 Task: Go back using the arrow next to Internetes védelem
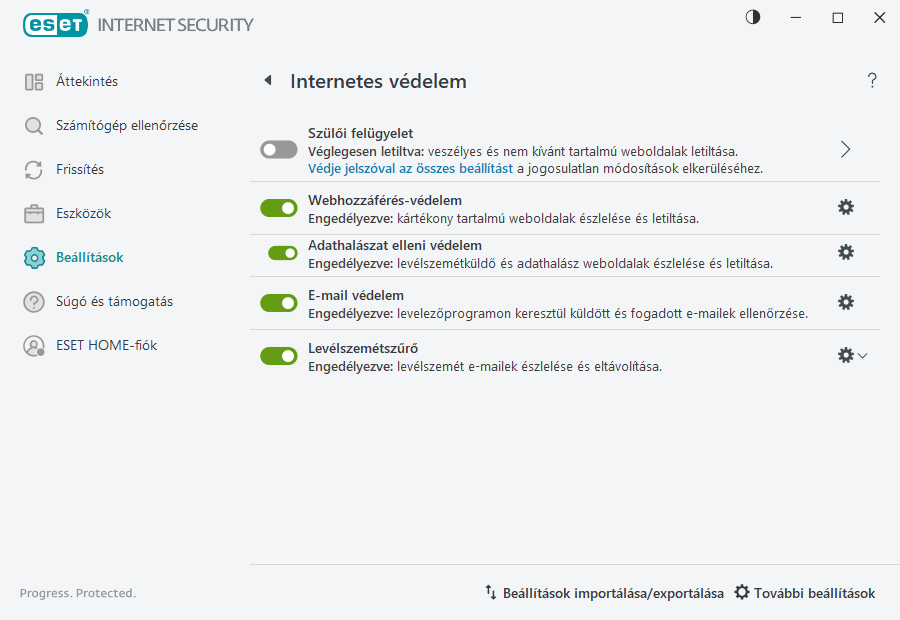(x=267, y=81)
